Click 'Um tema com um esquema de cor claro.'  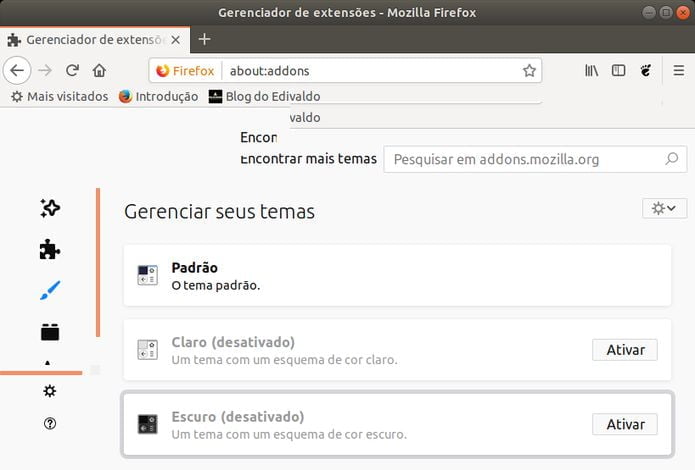[285, 360]
